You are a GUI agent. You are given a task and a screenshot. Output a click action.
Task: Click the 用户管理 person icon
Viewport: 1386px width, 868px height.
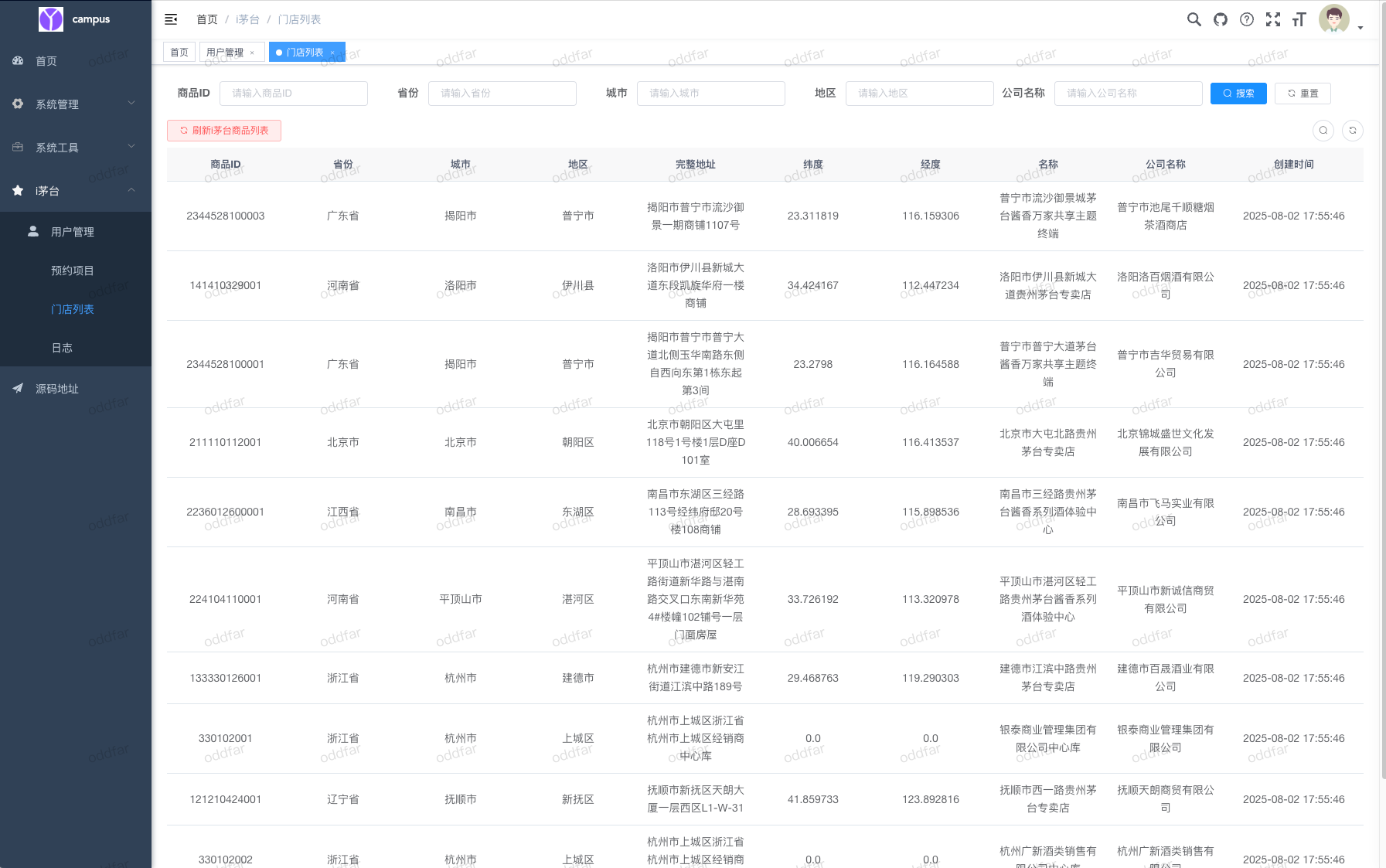click(x=33, y=231)
